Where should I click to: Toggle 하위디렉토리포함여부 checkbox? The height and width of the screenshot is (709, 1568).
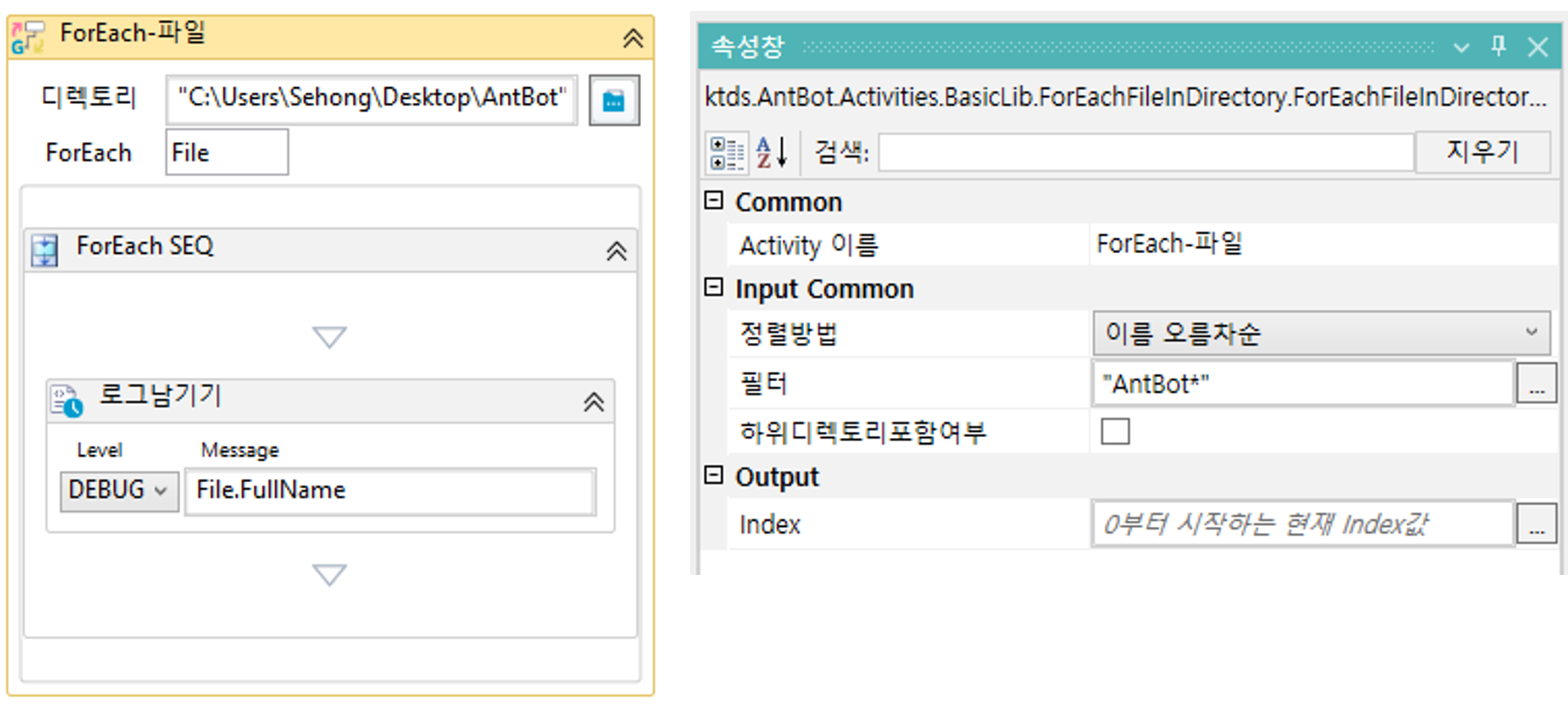(x=1114, y=432)
